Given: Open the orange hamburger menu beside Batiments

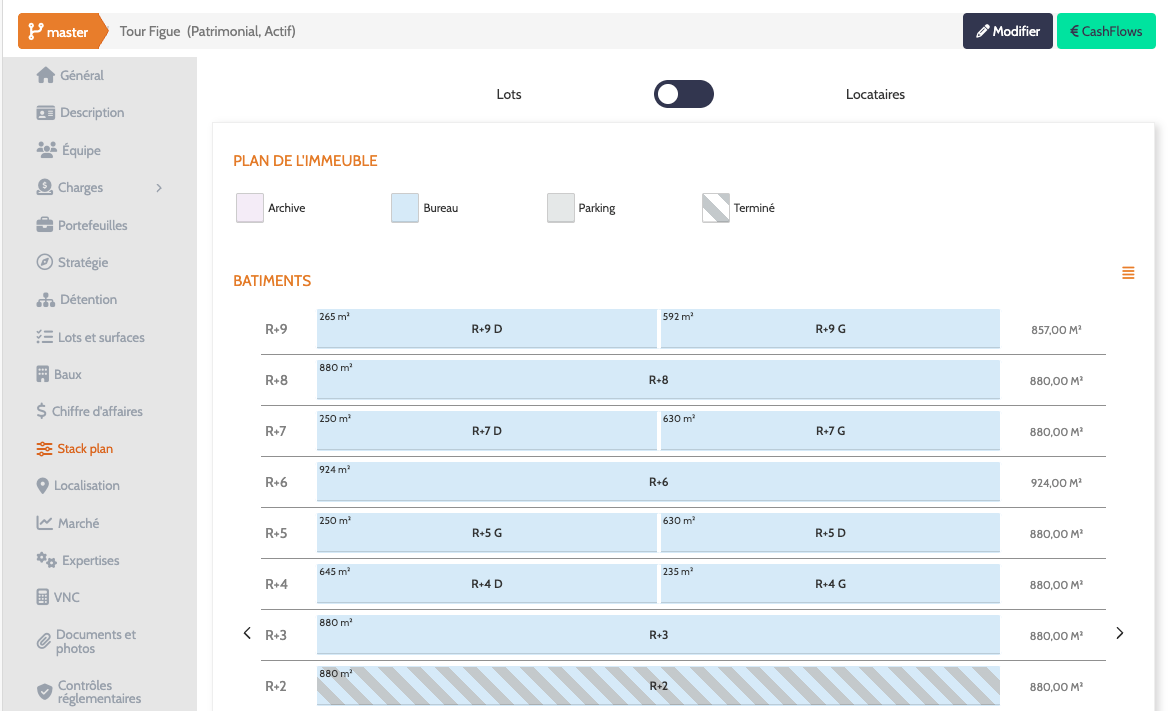Looking at the screenshot, I should click(x=1128, y=274).
